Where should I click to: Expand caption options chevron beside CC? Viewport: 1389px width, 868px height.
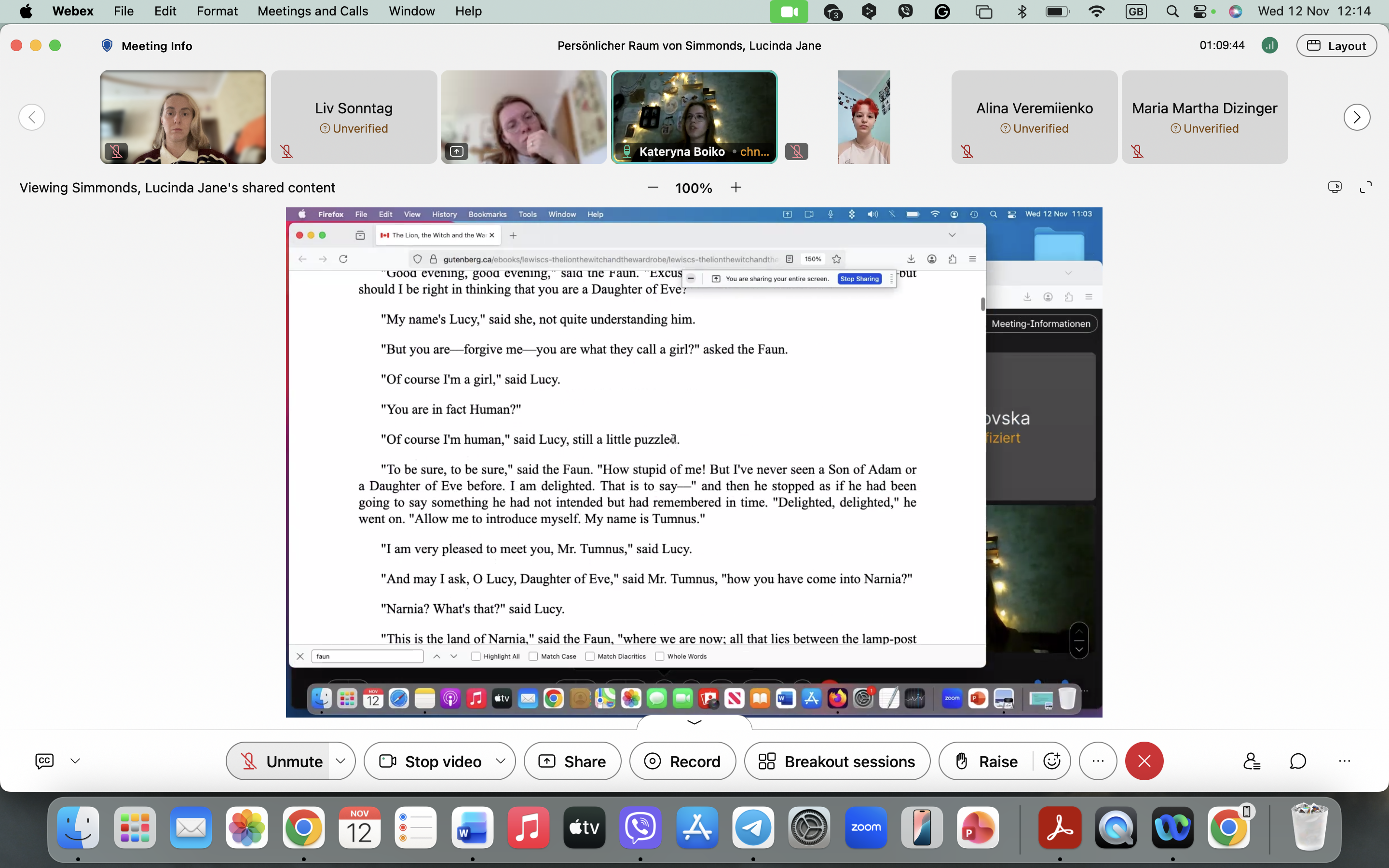75,761
